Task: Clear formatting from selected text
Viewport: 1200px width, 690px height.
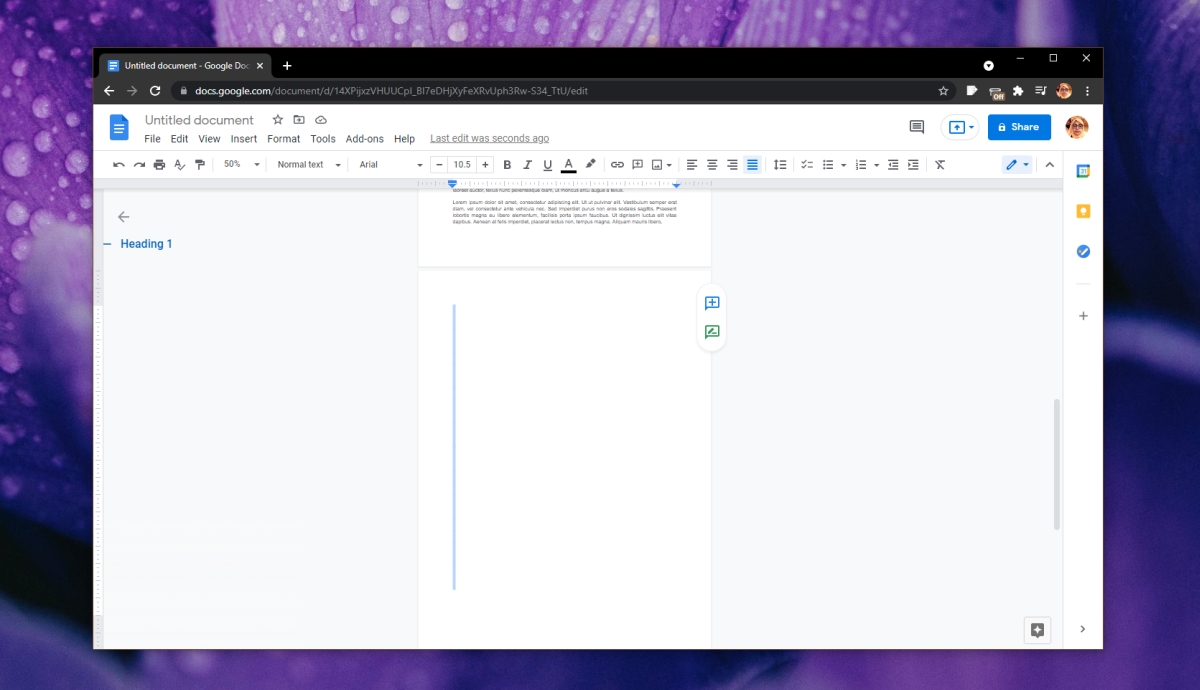Action: tap(940, 165)
